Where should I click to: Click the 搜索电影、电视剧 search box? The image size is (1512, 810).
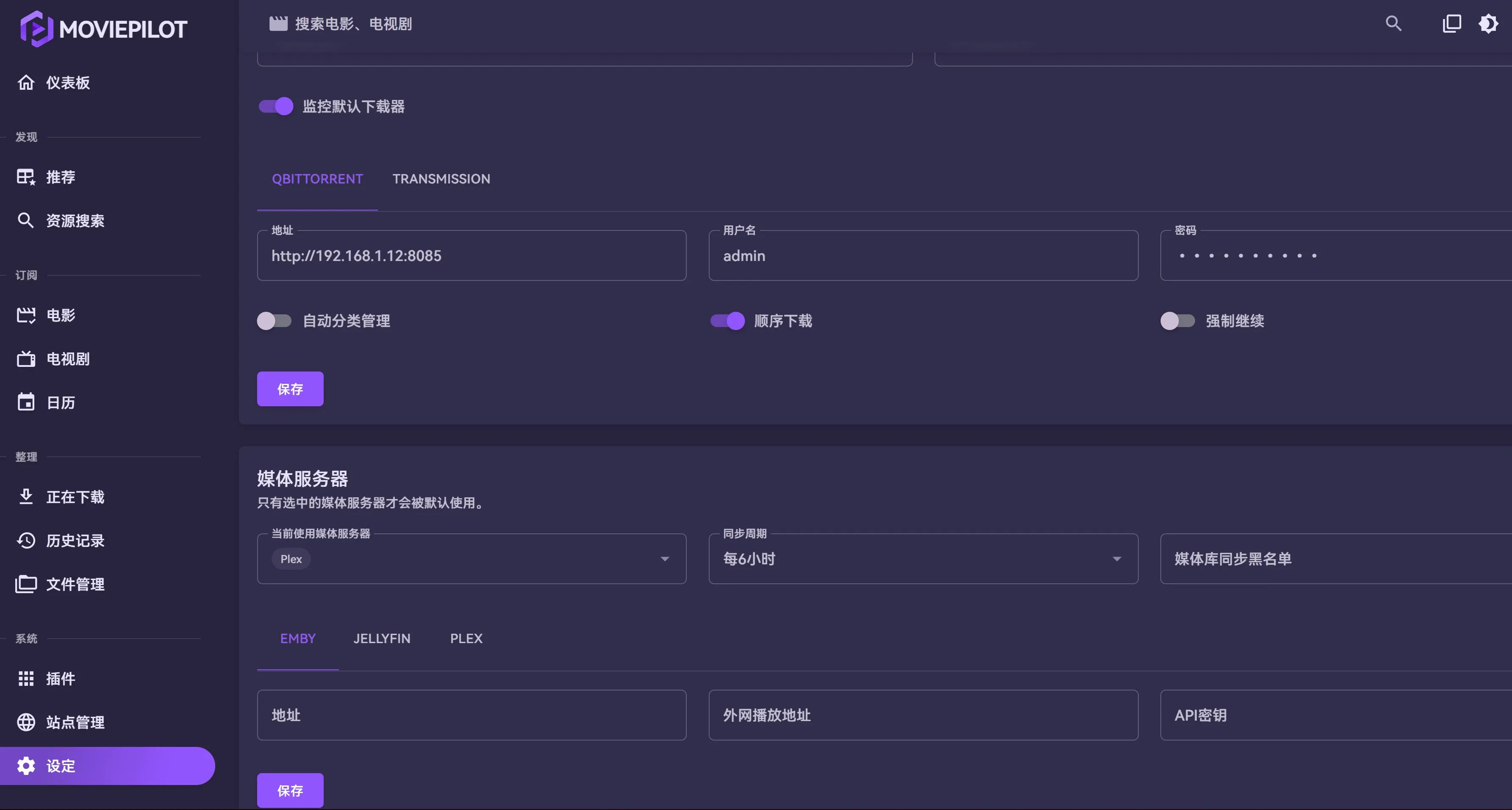click(354, 23)
